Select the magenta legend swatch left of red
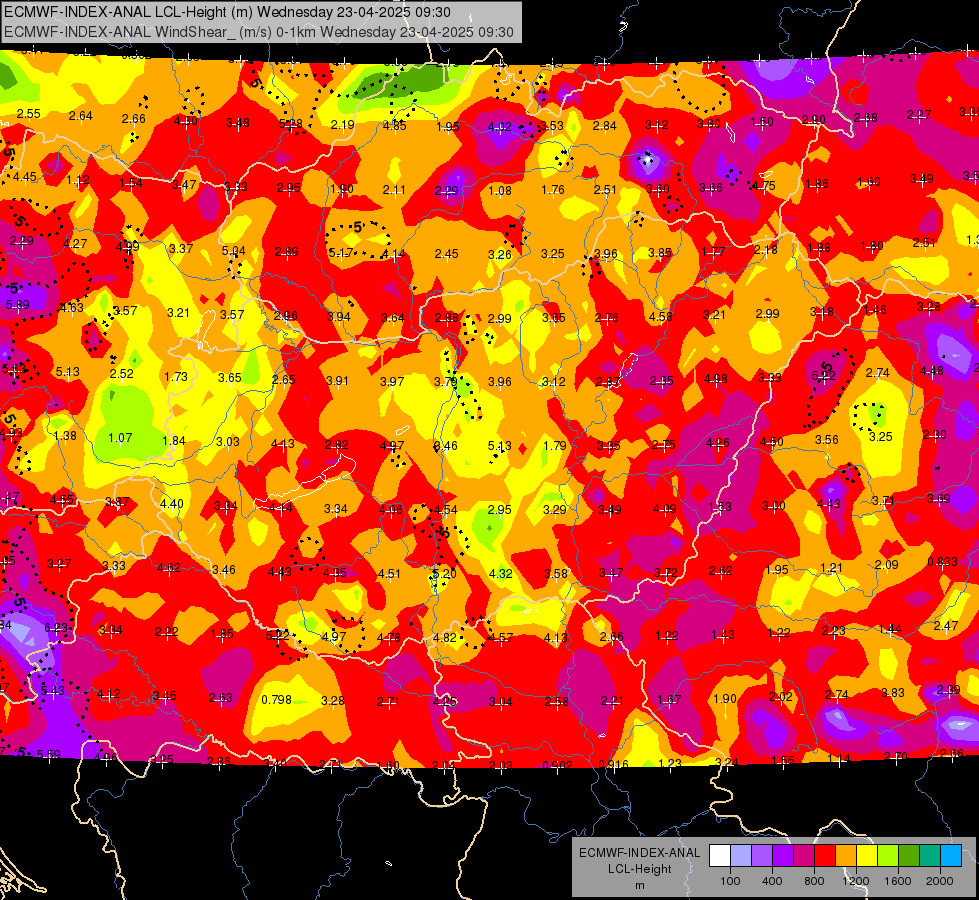The height and width of the screenshot is (900, 979). (x=804, y=856)
